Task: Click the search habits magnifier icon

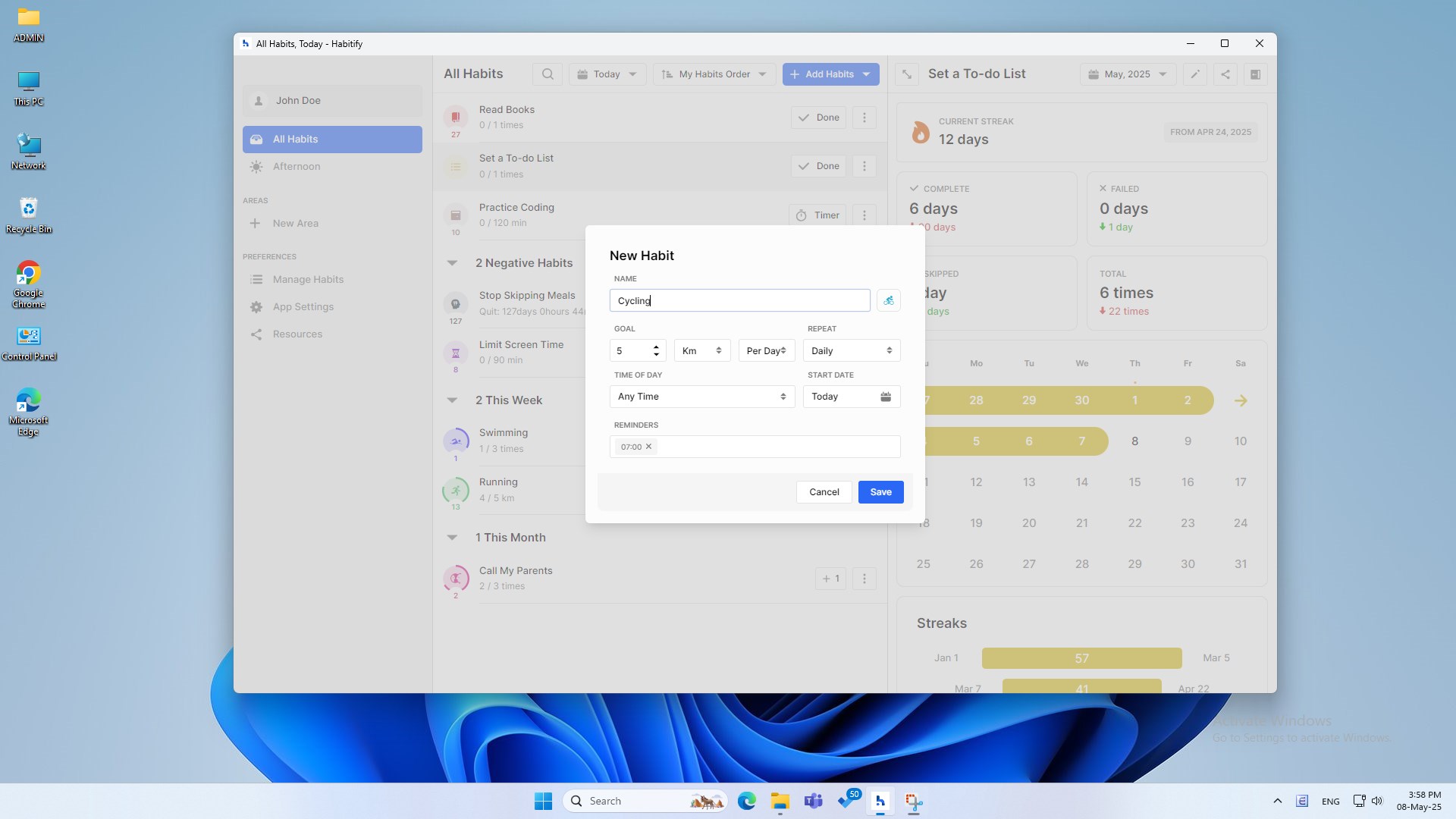Action: 548,74
